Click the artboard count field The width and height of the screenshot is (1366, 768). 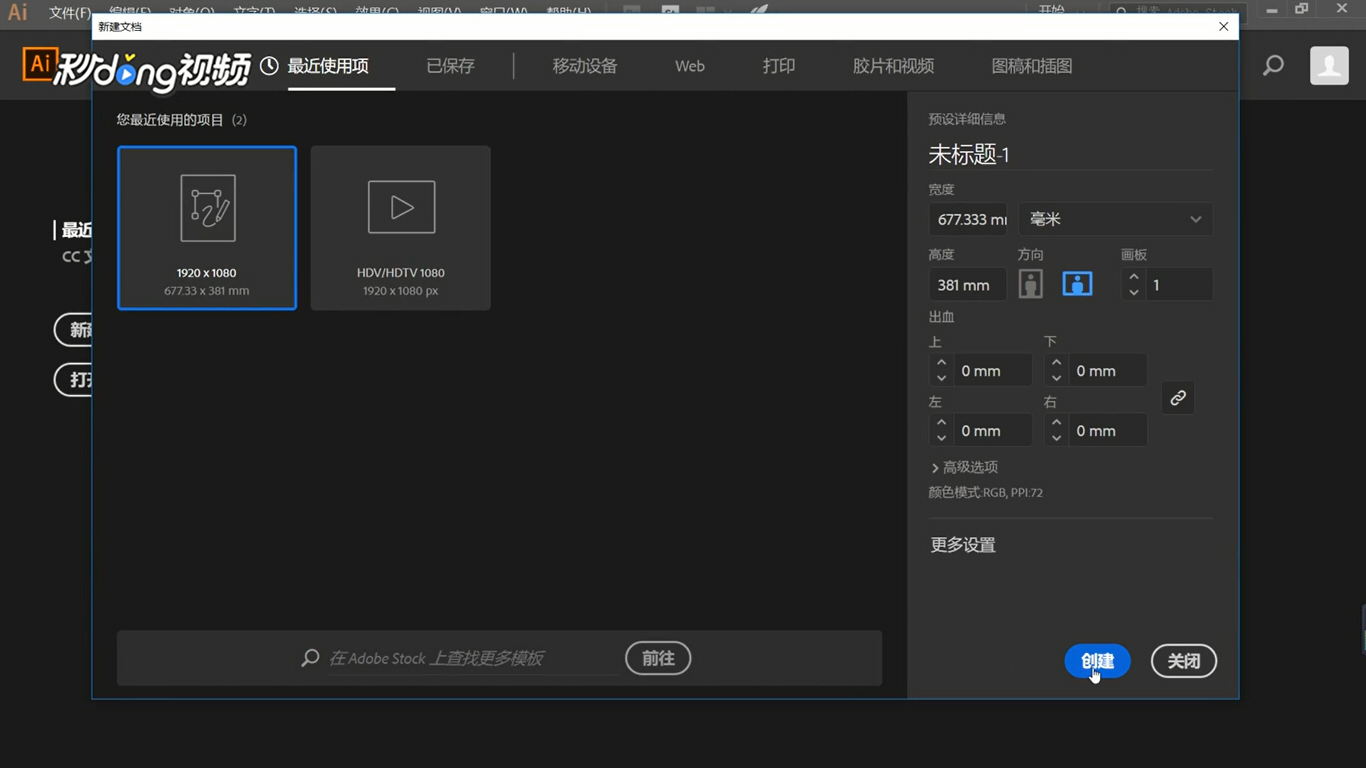(x=1179, y=285)
